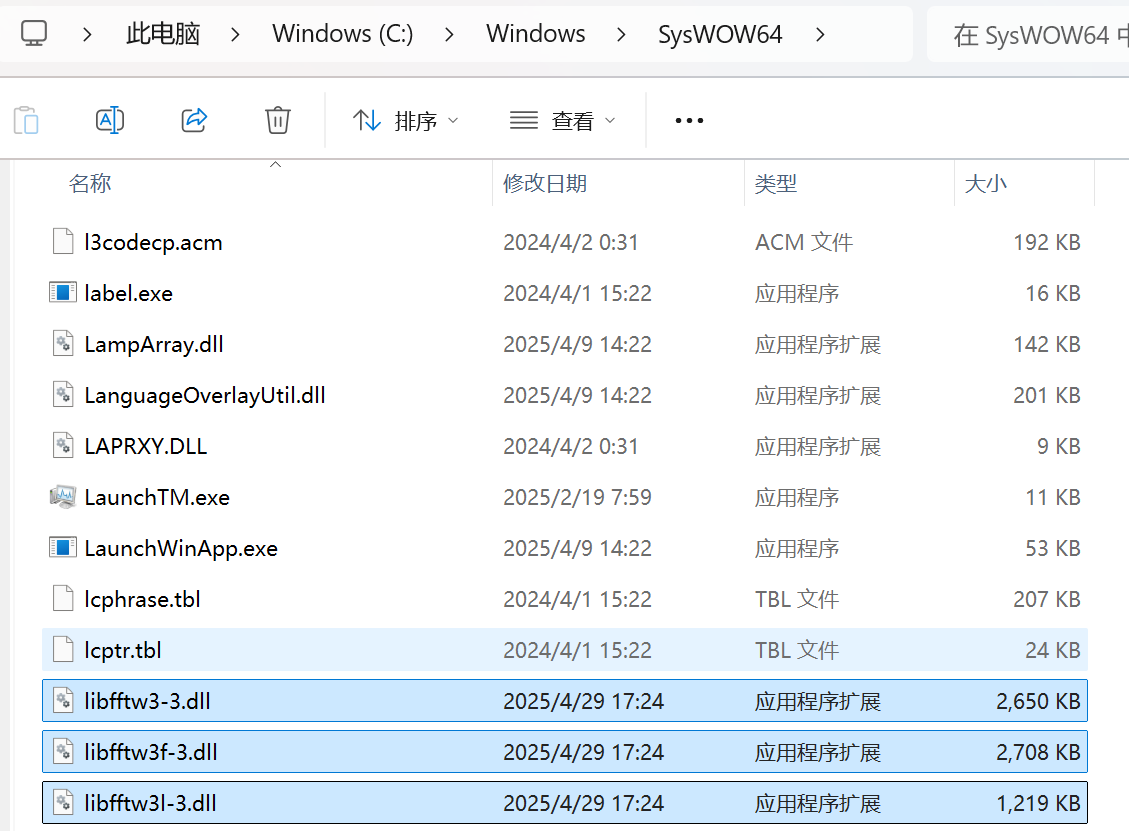Sort by 修改日期 column header
1129x831 pixels.
pos(545,183)
